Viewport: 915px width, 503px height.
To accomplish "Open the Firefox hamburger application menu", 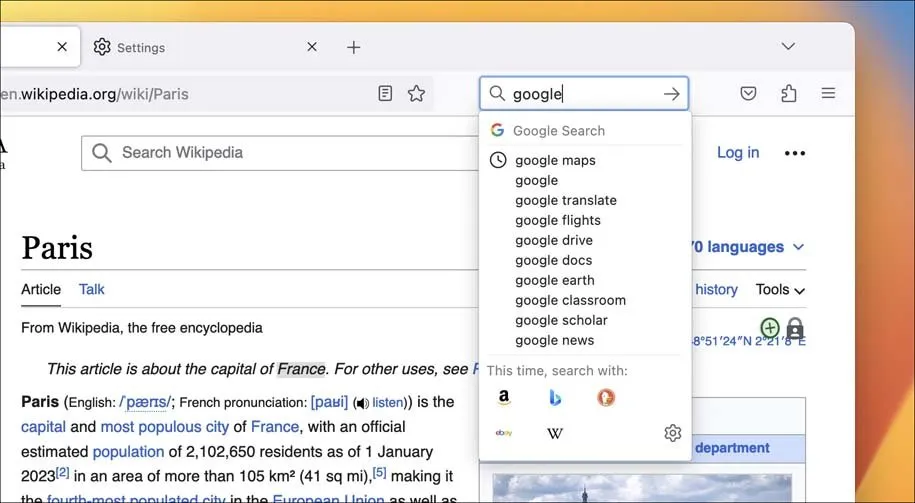I will click(828, 94).
